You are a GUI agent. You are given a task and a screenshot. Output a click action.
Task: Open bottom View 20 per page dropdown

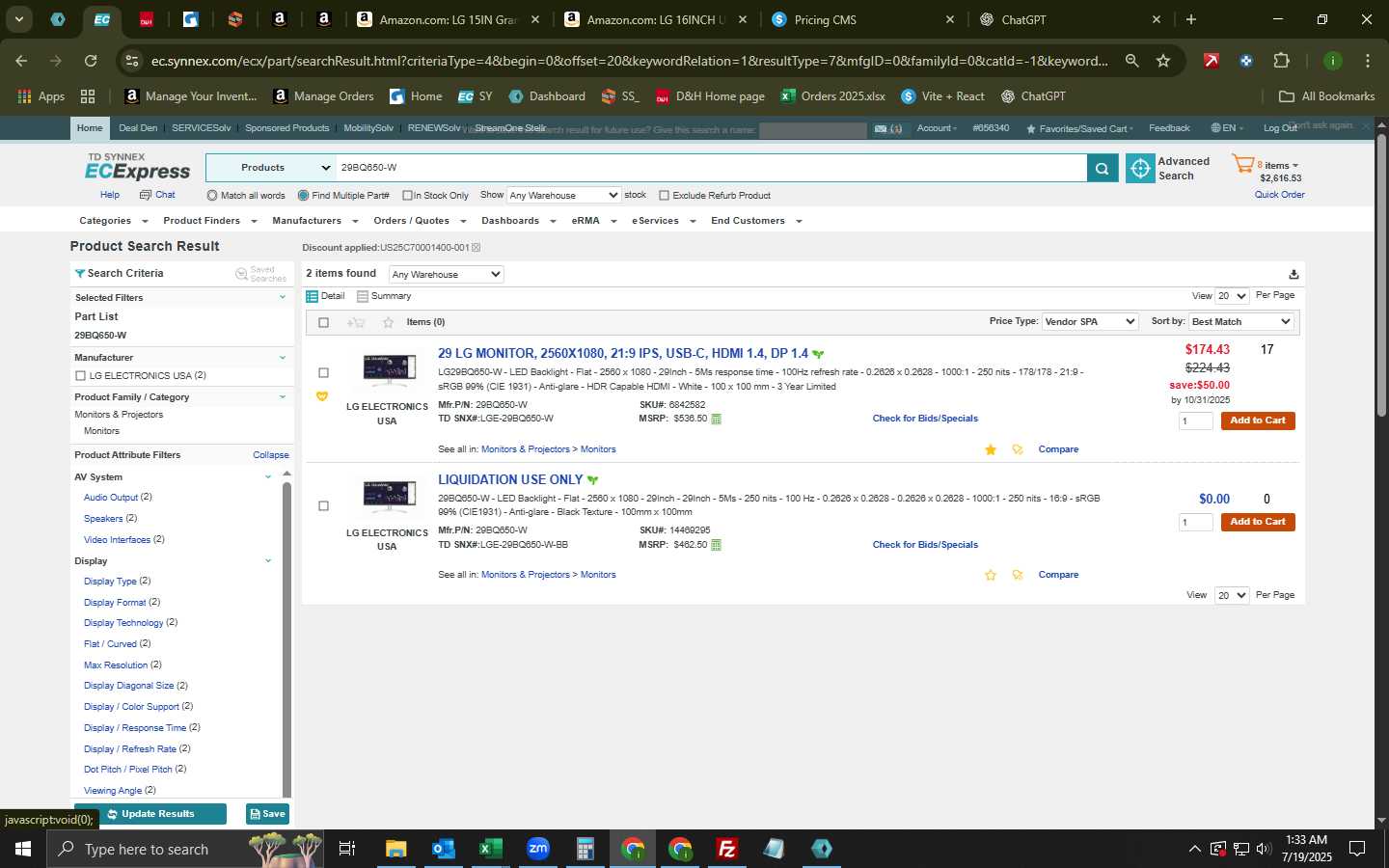(1232, 596)
